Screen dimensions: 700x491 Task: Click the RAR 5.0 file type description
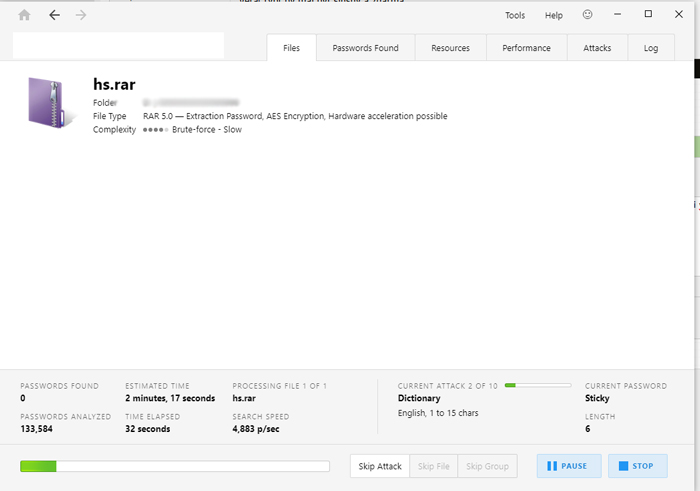(x=295, y=116)
